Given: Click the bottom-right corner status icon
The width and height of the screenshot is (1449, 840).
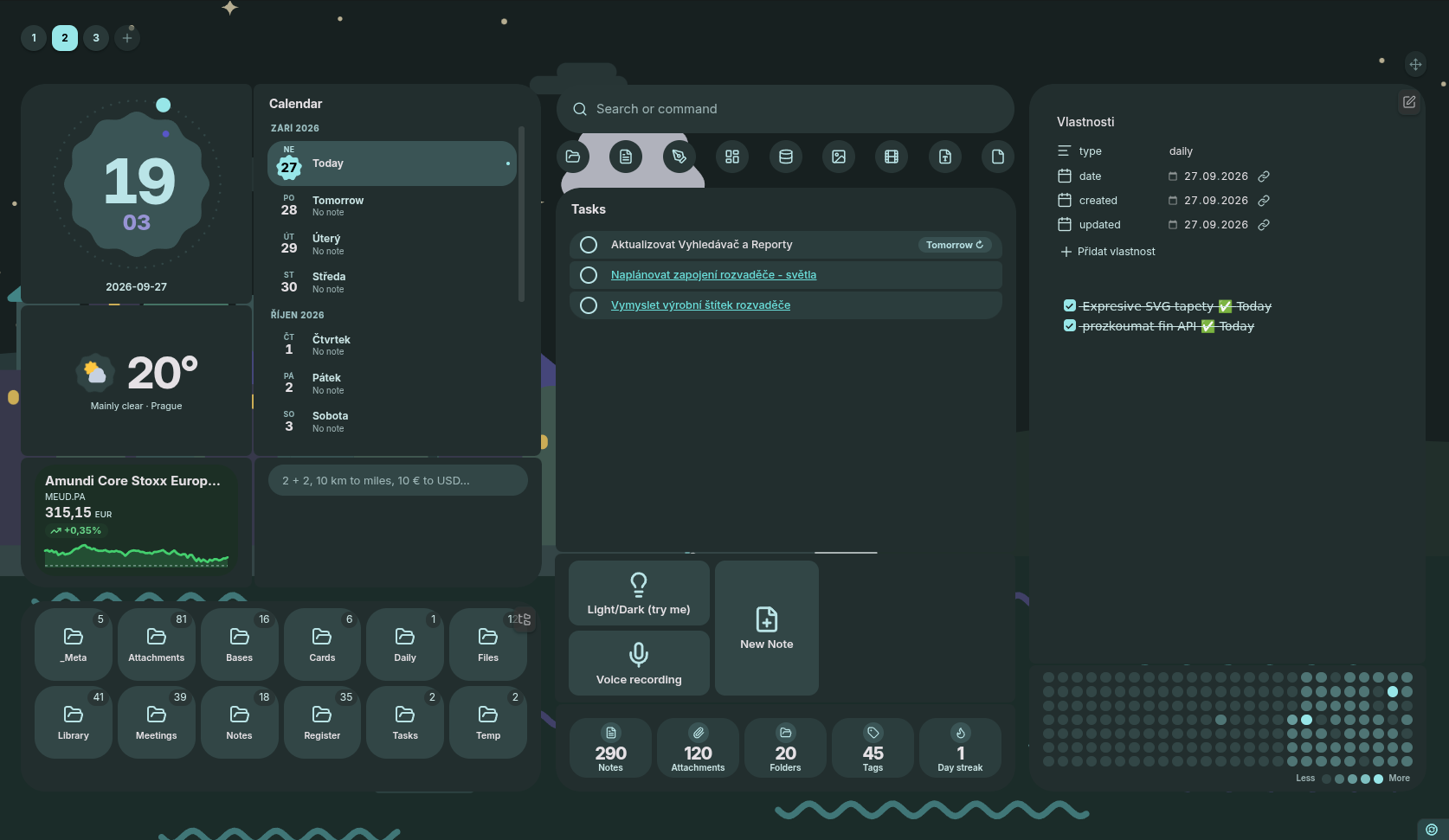Looking at the screenshot, I should (x=1432, y=830).
